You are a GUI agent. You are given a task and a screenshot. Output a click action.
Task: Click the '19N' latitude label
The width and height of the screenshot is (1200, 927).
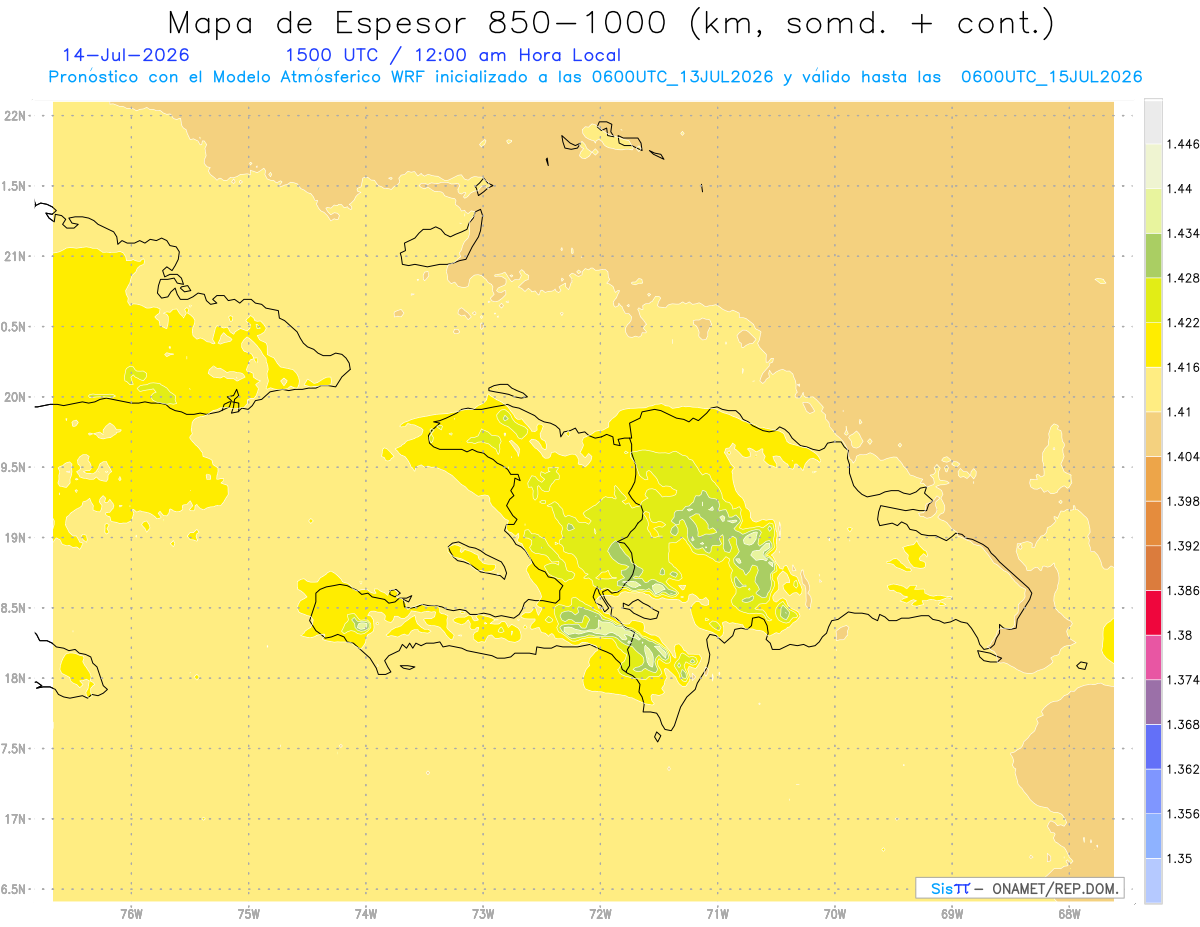tap(15, 538)
